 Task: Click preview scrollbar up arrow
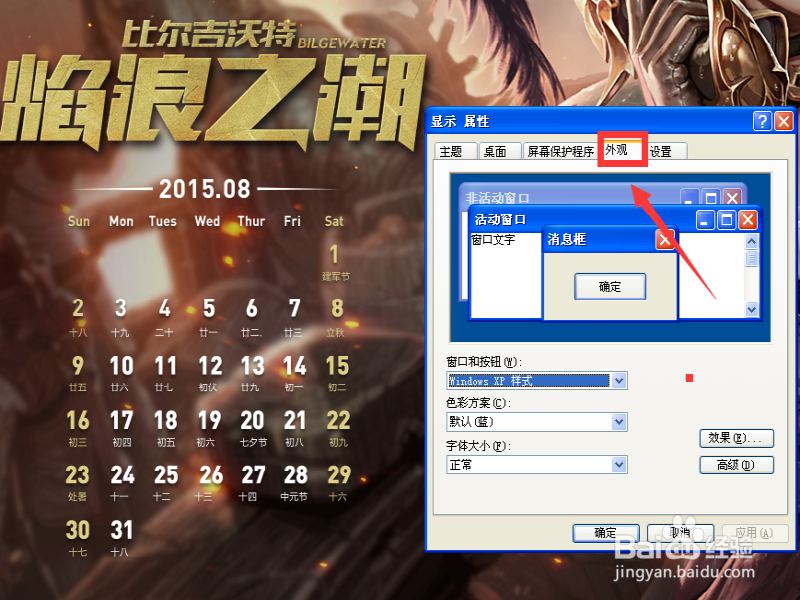(x=752, y=241)
